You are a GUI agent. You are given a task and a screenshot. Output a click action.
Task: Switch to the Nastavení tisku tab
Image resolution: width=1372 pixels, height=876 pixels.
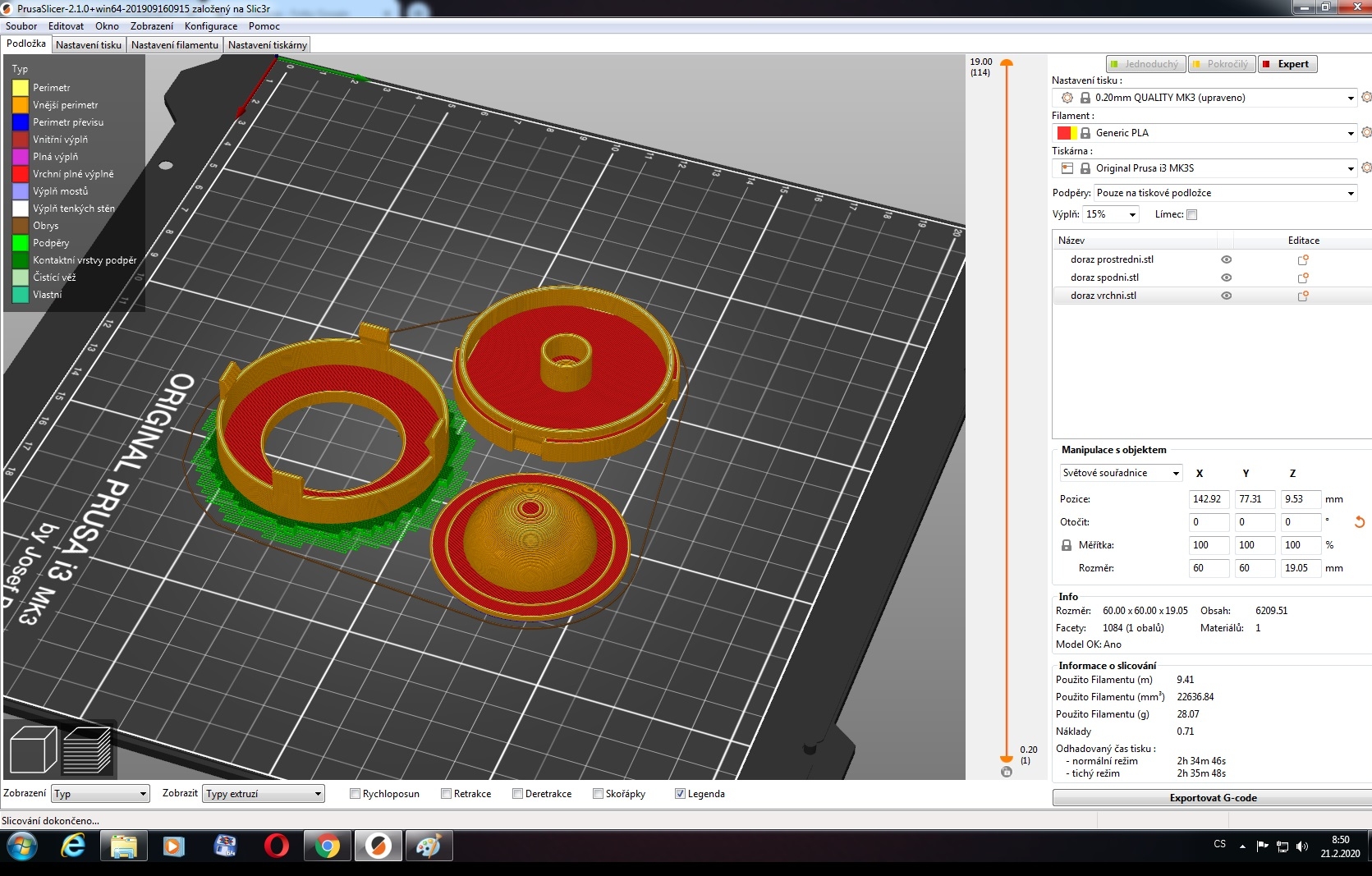click(x=89, y=45)
